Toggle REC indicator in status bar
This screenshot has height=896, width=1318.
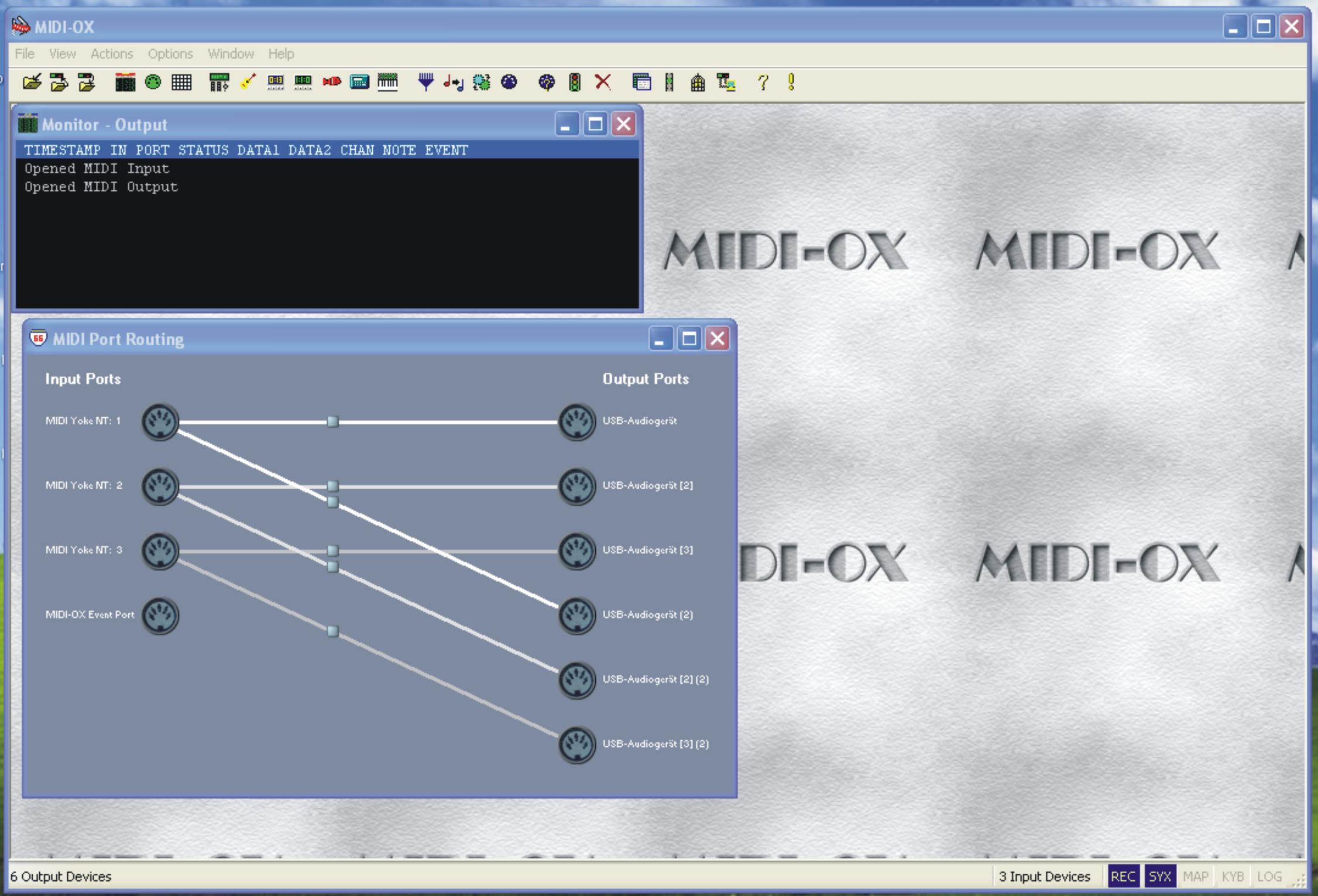(1123, 876)
